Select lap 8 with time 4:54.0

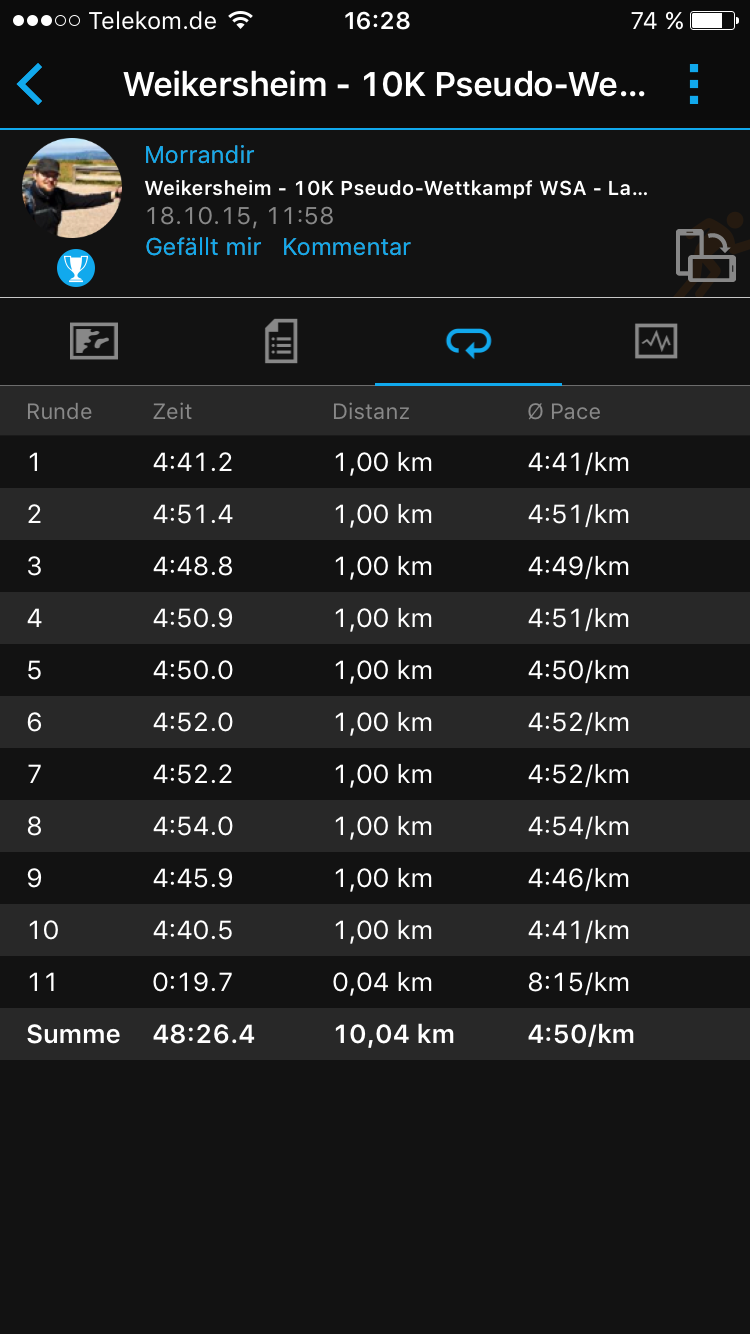(x=375, y=826)
